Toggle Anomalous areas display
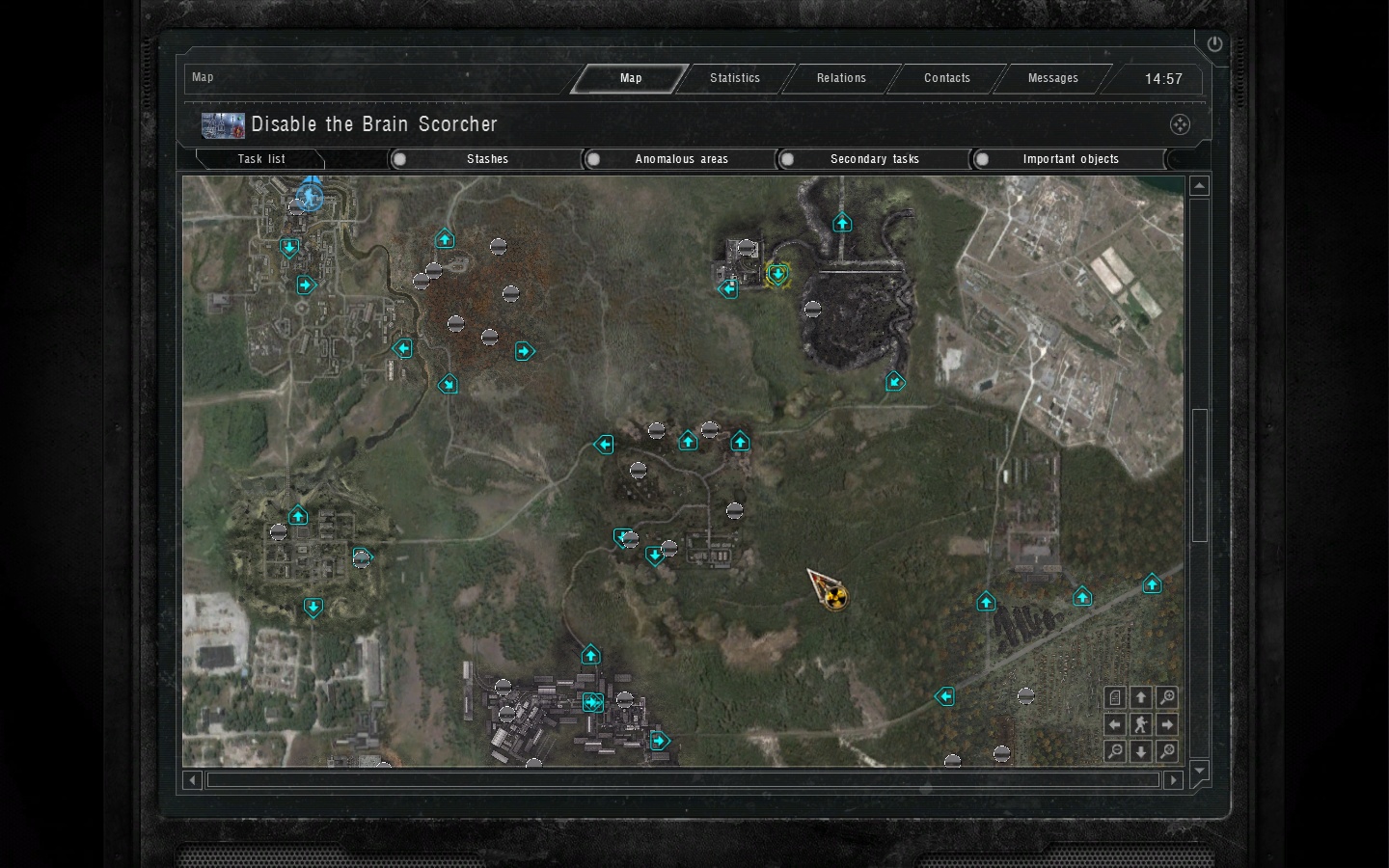This screenshot has width=1389, height=868. (x=681, y=159)
